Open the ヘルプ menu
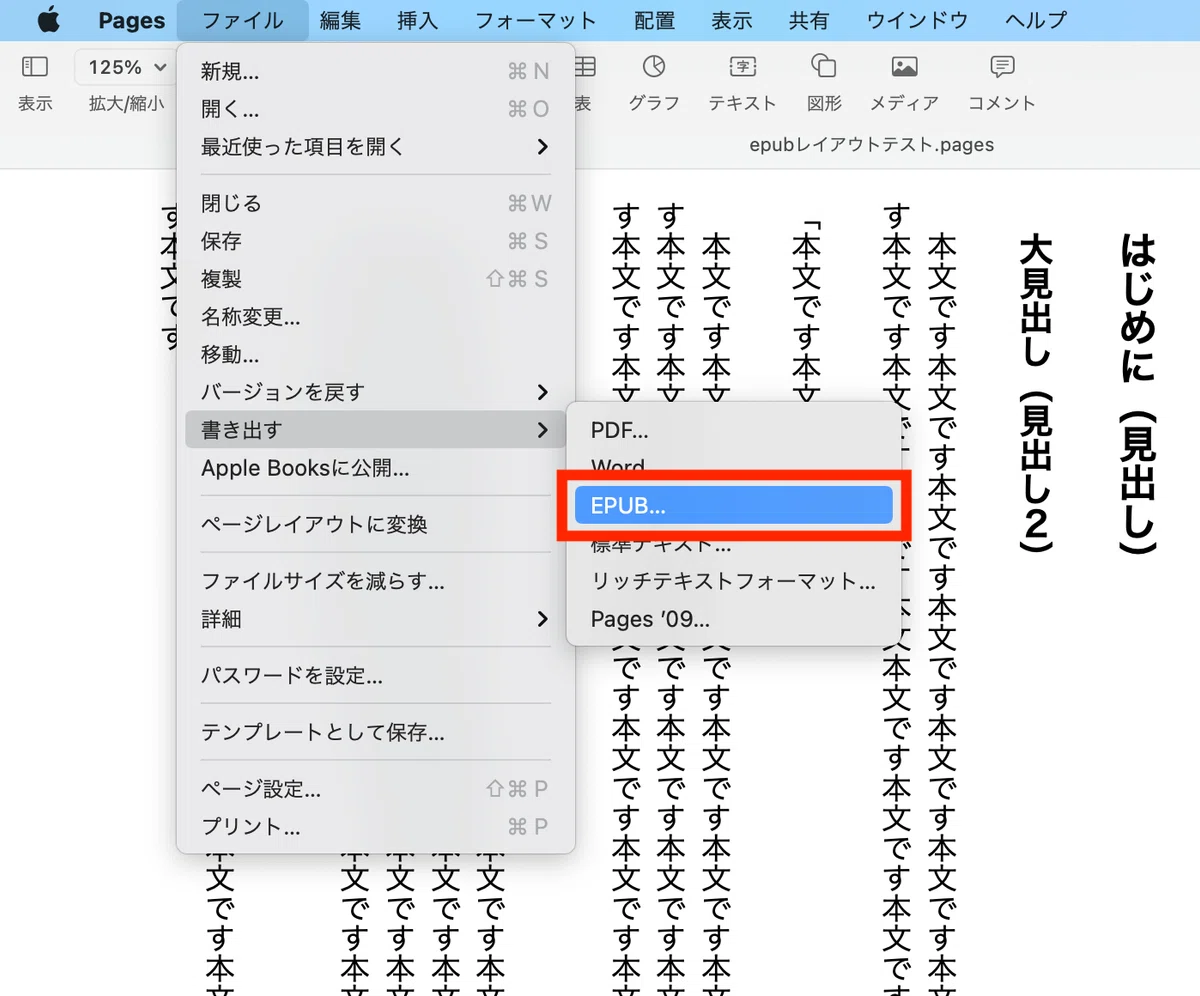The width and height of the screenshot is (1200, 996). (x=1036, y=20)
